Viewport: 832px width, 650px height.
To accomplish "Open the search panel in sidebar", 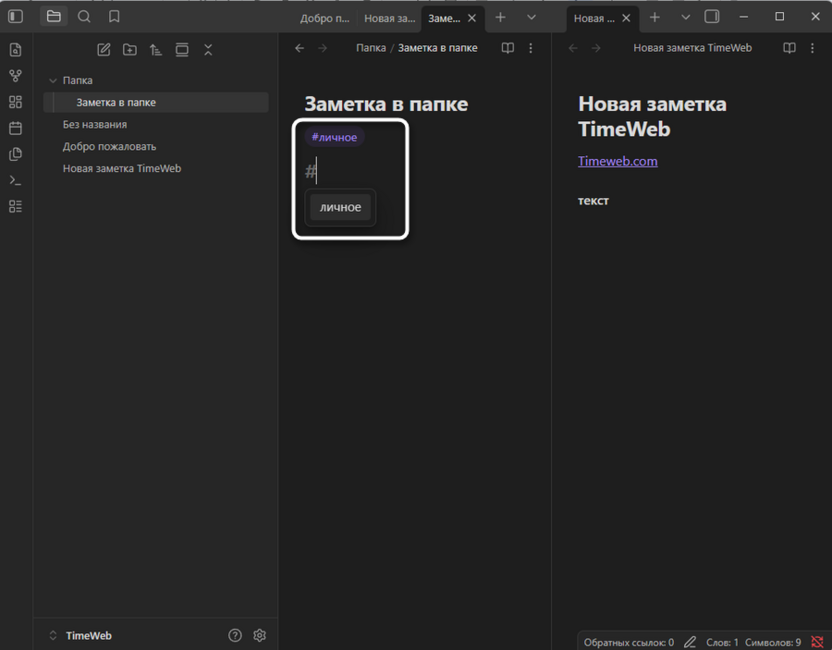I will (84, 17).
